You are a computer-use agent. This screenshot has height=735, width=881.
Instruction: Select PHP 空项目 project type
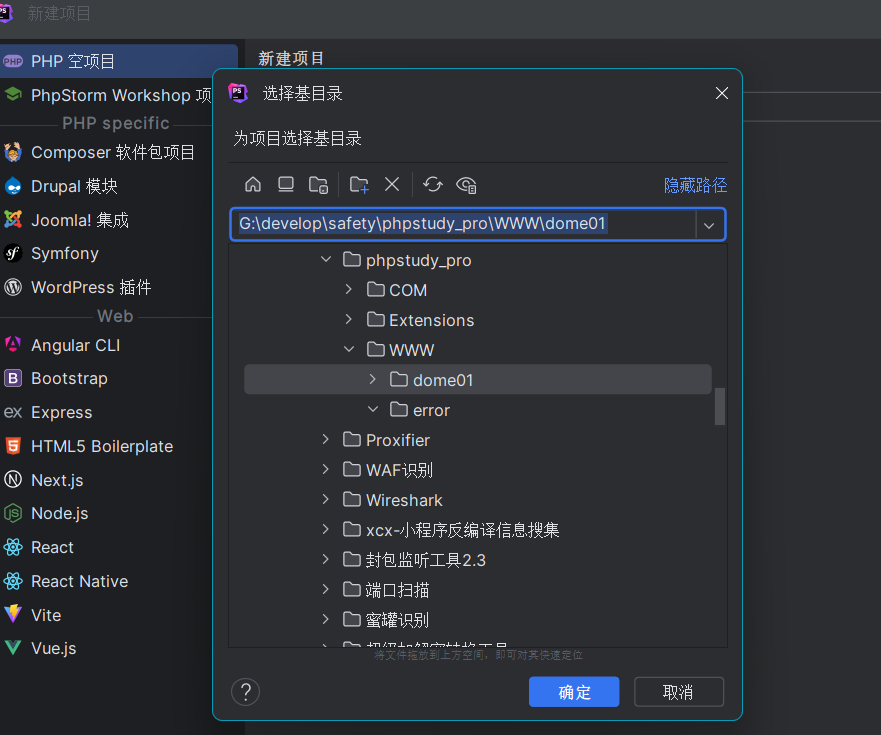[x=119, y=61]
